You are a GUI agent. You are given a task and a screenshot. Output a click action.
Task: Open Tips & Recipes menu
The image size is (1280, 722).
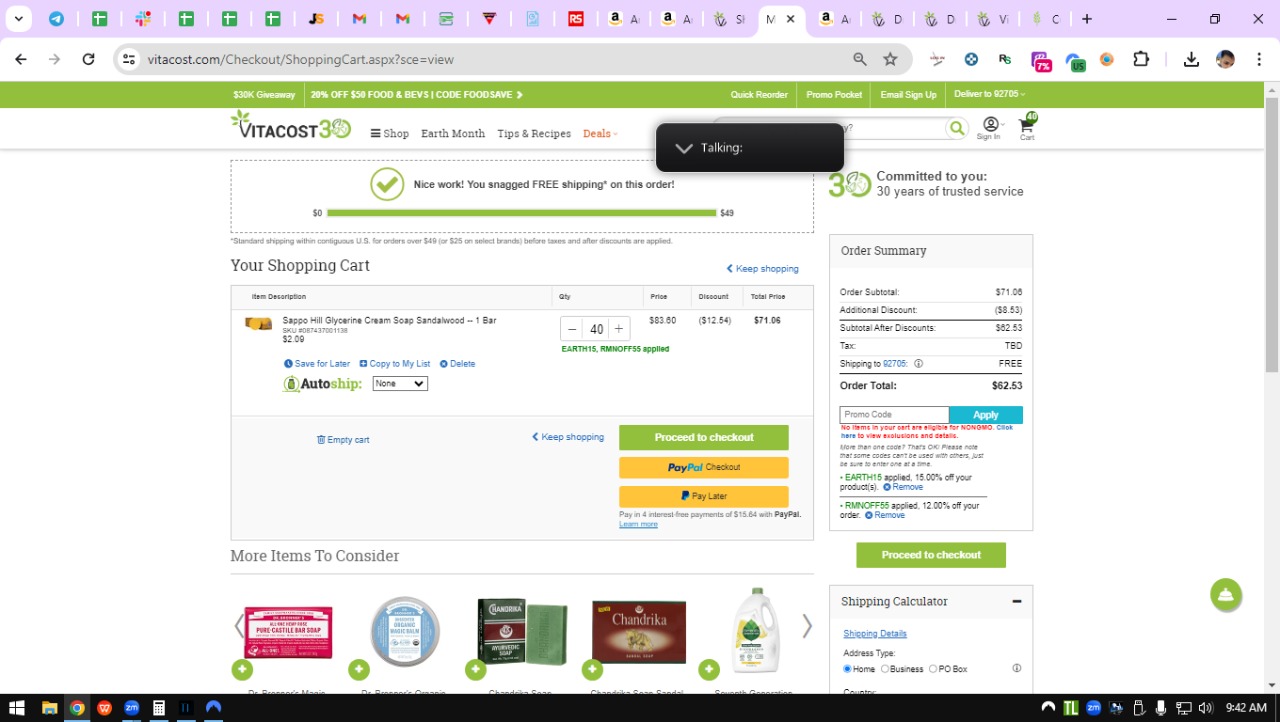(534, 134)
